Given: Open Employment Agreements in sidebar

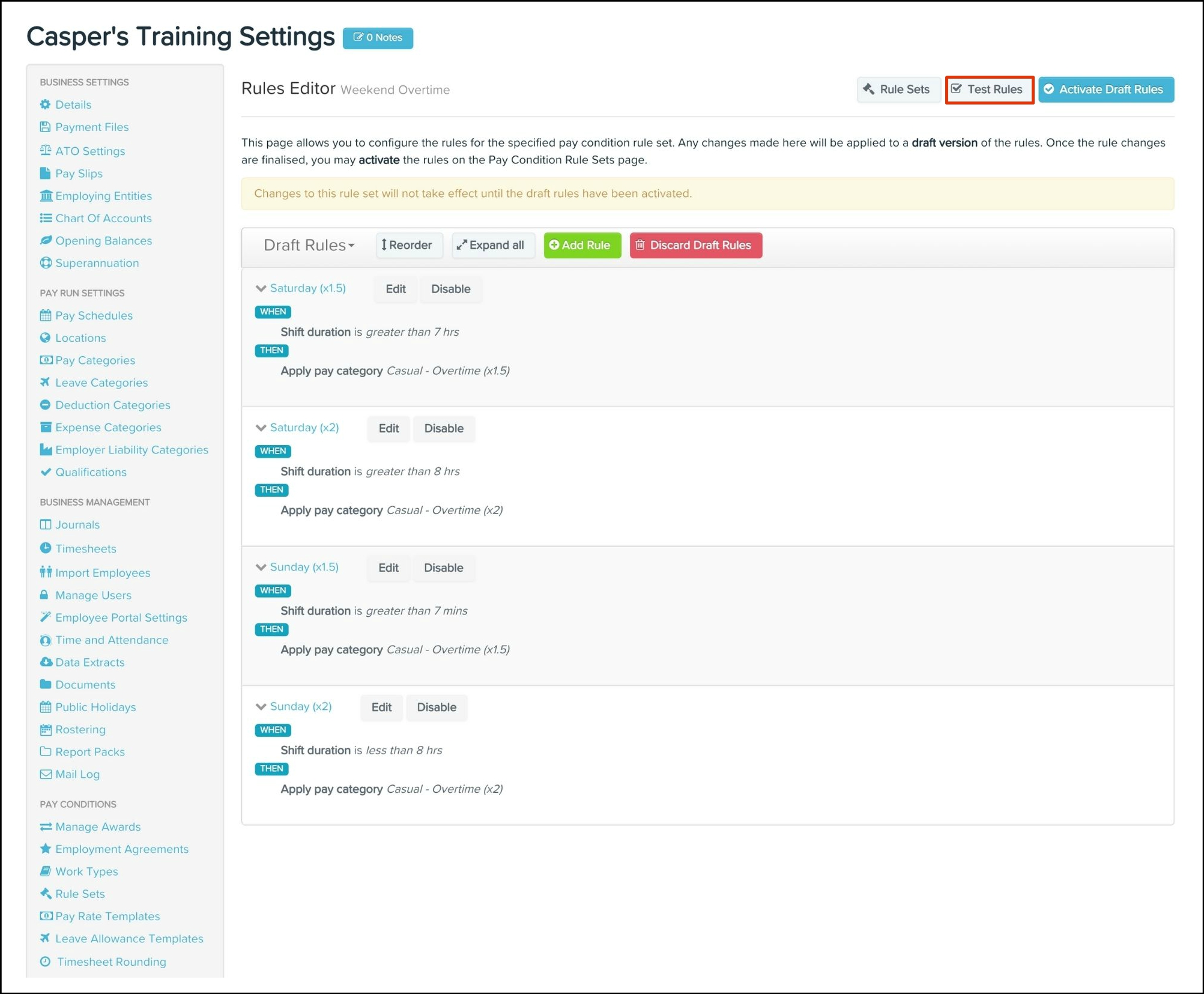Looking at the screenshot, I should coord(121,849).
